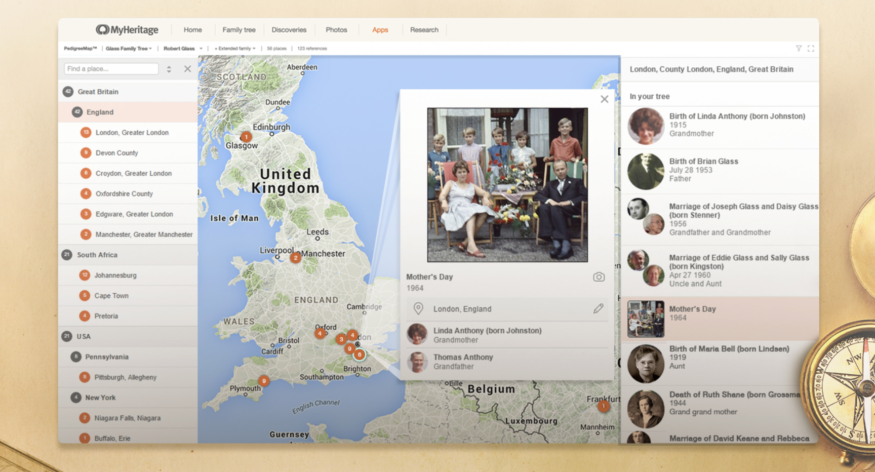The height and width of the screenshot is (472, 875).
Task: Click the London, England location text
Action: coord(462,309)
